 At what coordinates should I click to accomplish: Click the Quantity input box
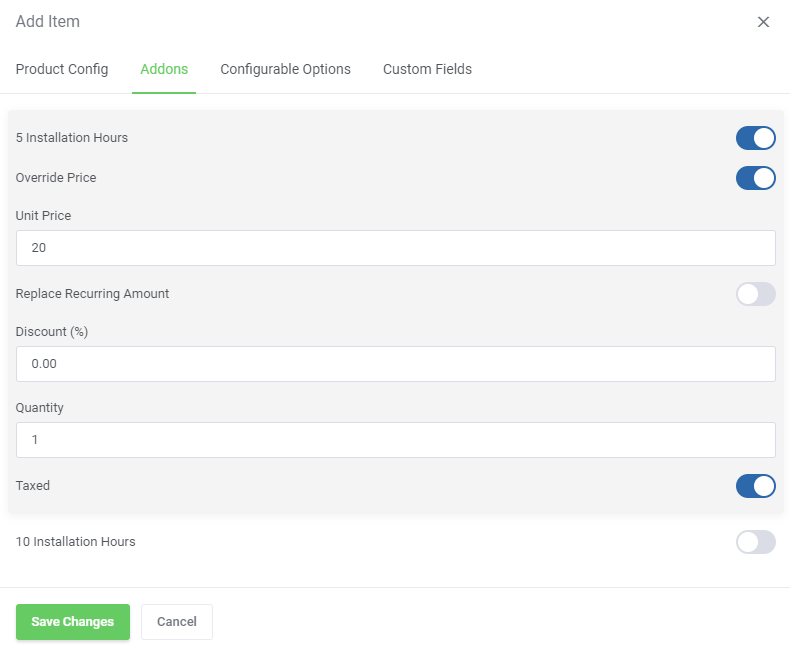[396, 440]
